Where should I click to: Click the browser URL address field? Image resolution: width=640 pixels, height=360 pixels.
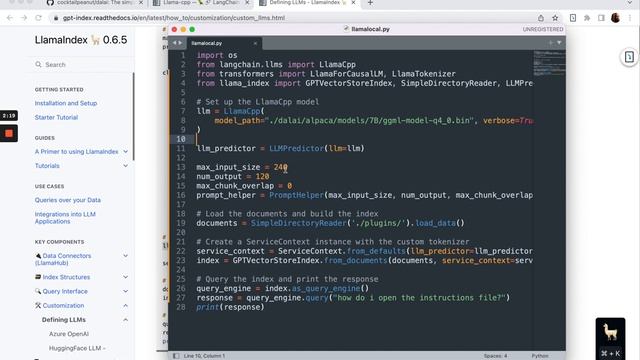click(x=294, y=18)
